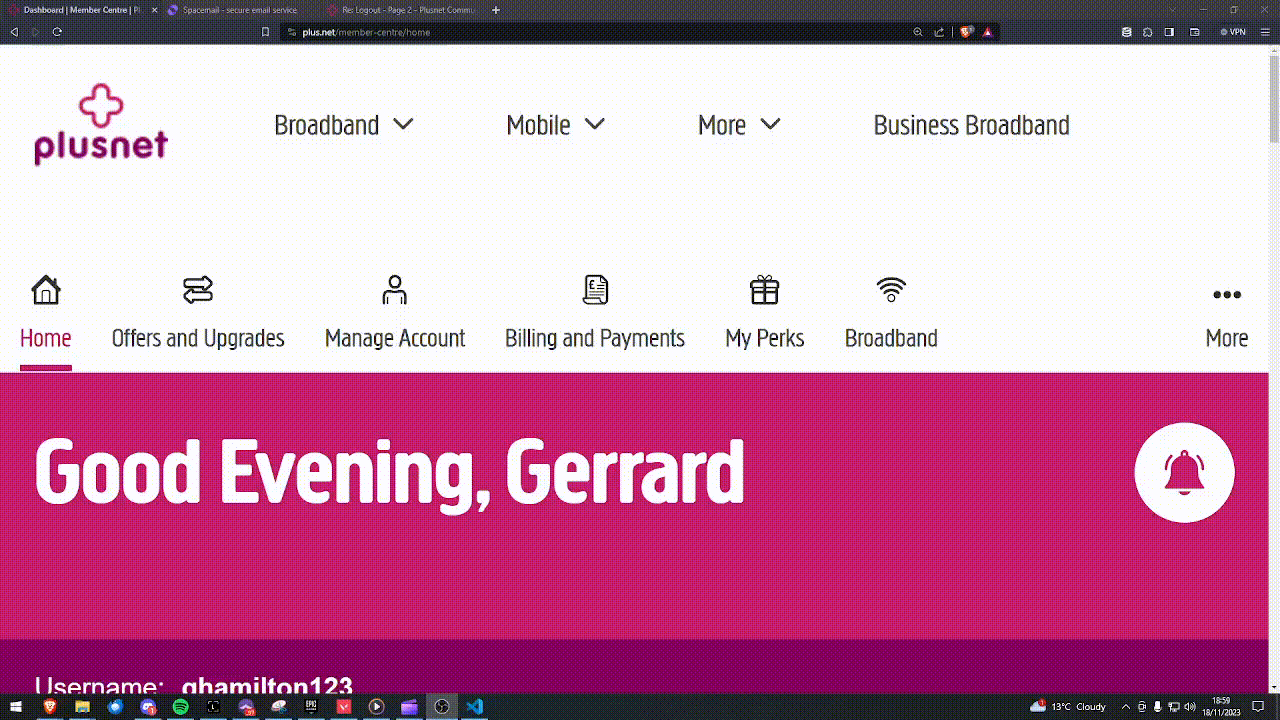Click the Business Broadband link
This screenshot has width=1280, height=720.
pyautogui.click(x=971, y=124)
